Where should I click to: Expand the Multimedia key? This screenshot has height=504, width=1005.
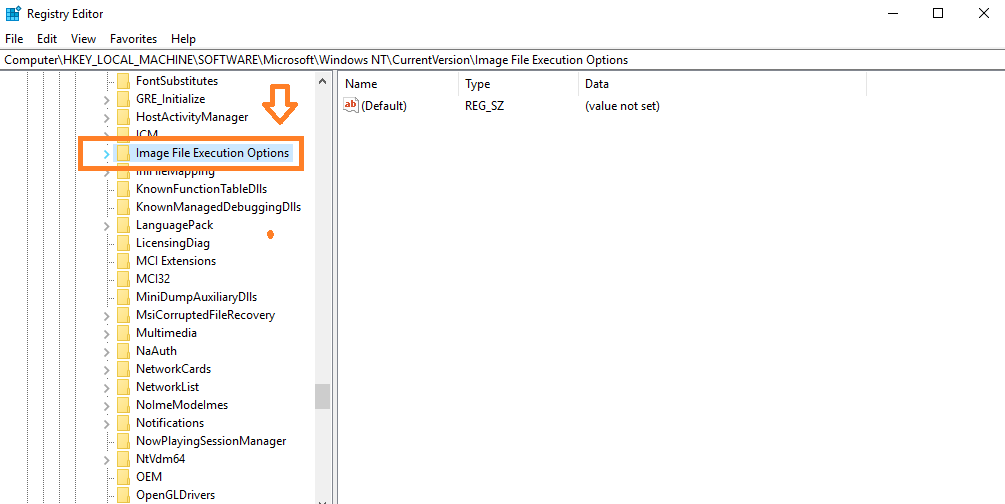(x=106, y=333)
